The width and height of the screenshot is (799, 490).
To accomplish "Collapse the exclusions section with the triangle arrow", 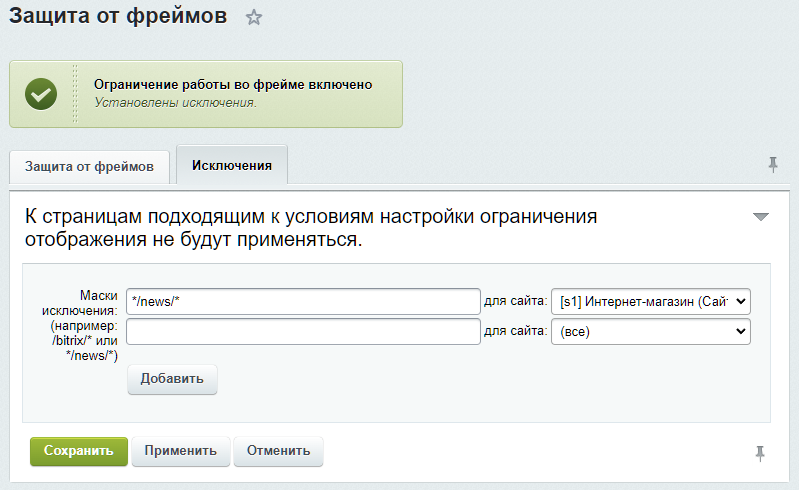I will pos(761,217).
